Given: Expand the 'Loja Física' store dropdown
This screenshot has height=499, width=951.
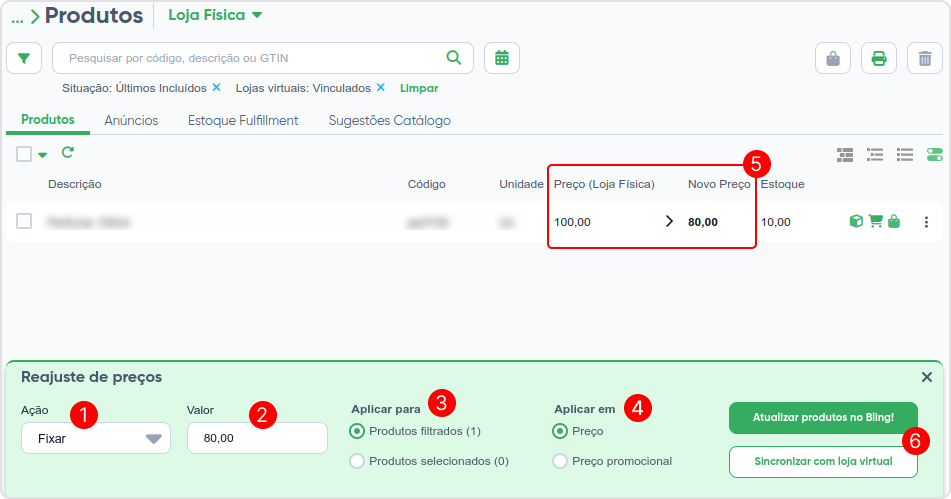Looking at the screenshot, I should click(x=215, y=15).
